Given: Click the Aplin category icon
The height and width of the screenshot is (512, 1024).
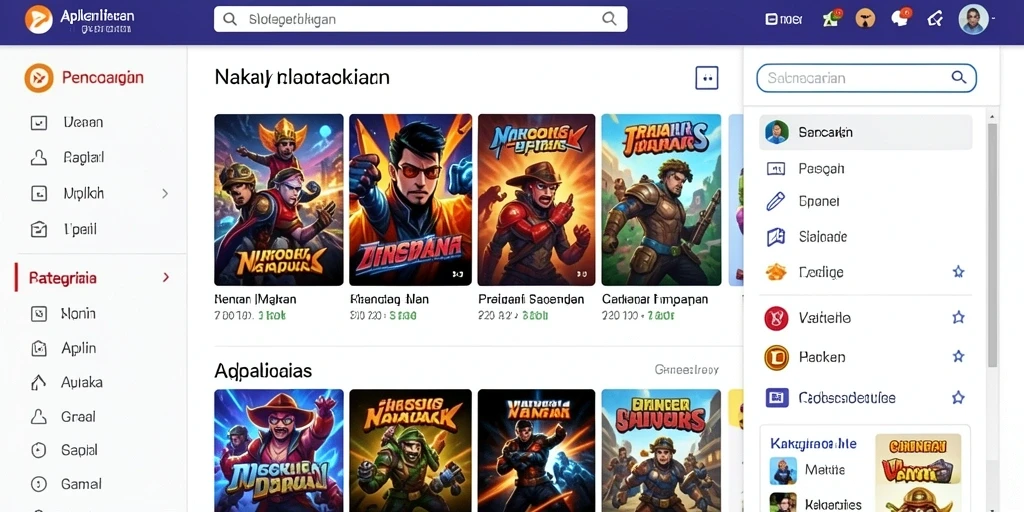Looking at the screenshot, I should (39, 349).
